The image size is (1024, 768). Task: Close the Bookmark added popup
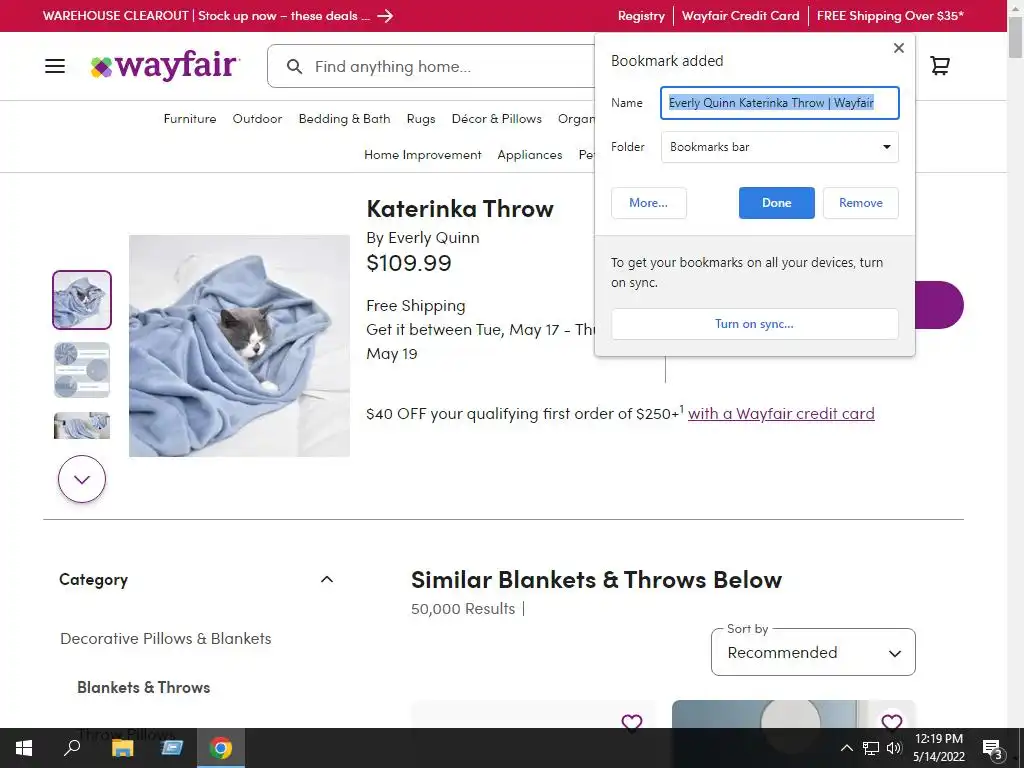pyautogui.click(x=899, y=48)
